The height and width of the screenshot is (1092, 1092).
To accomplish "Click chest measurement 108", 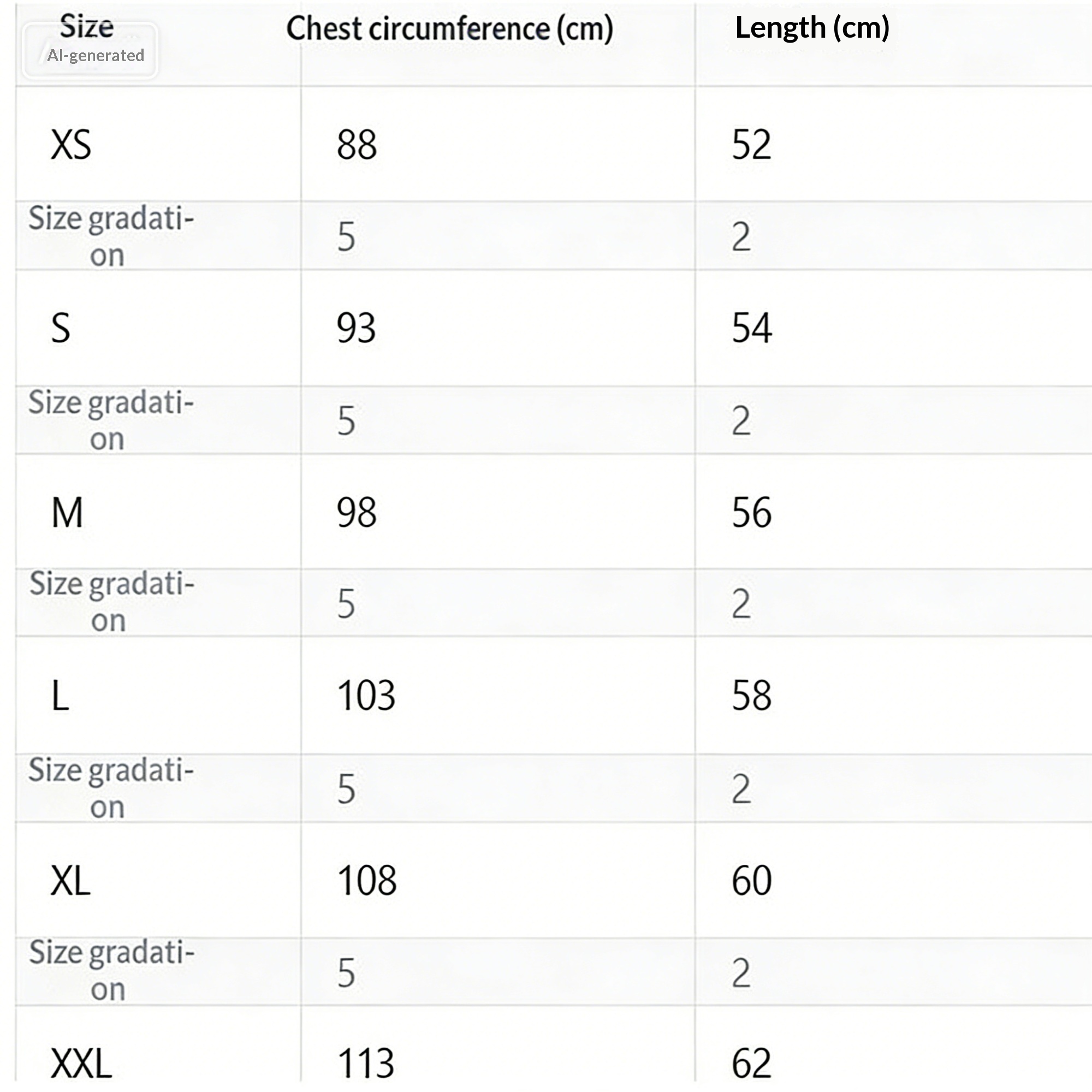I will coord(367,881).
